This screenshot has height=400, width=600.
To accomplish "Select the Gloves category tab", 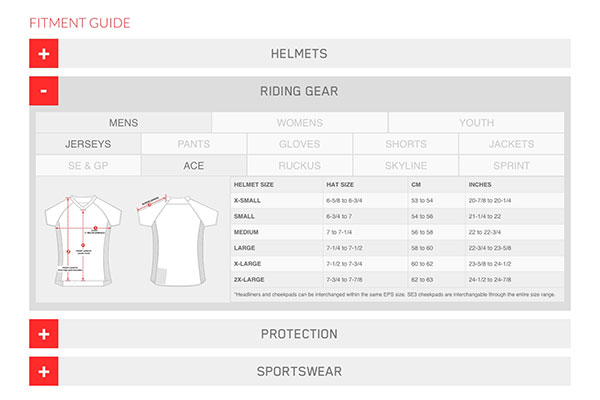I will point(299,144).
